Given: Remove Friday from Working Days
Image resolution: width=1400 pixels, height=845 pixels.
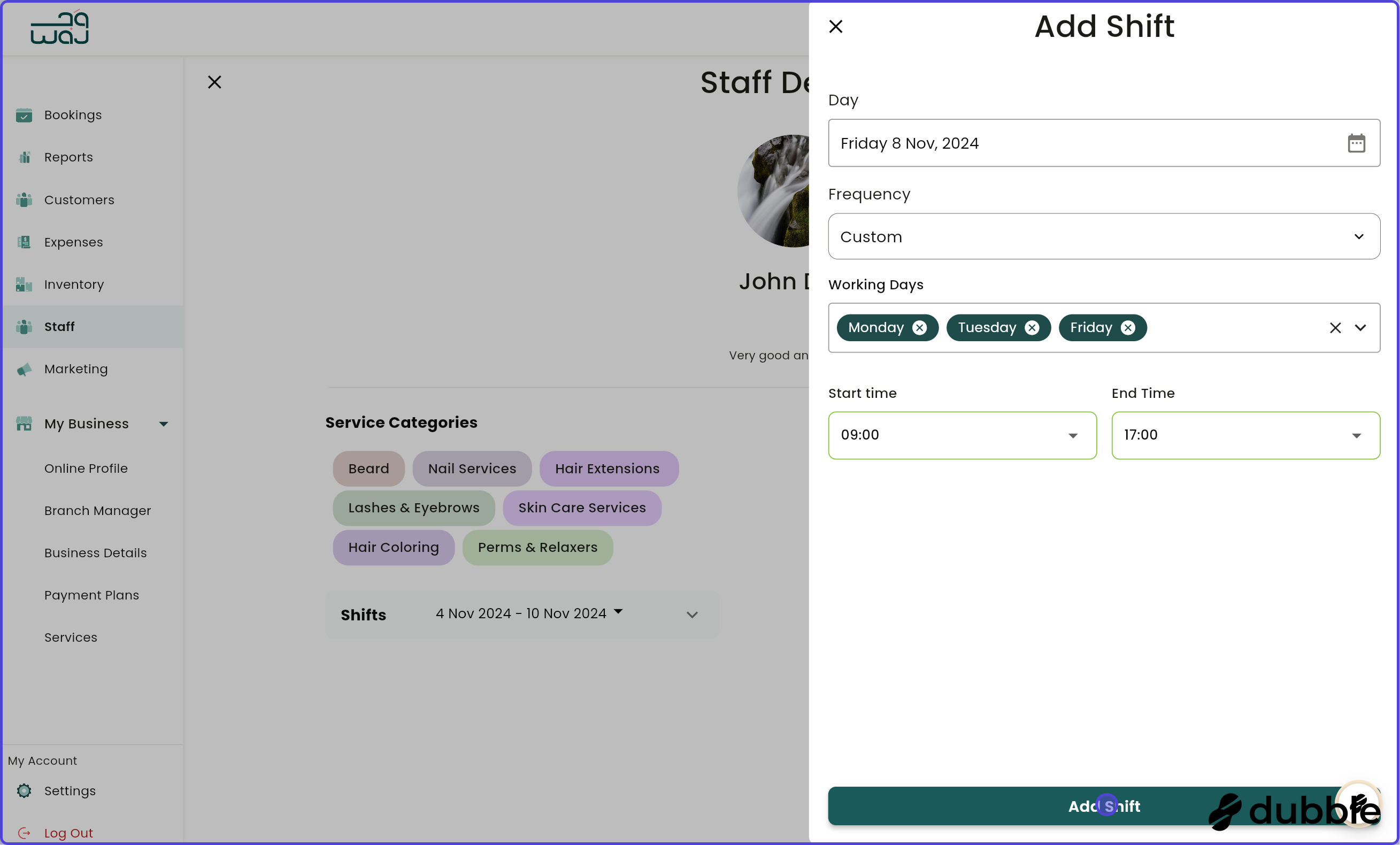Looking at the screenshot, I should click(x=1128, y=327).
